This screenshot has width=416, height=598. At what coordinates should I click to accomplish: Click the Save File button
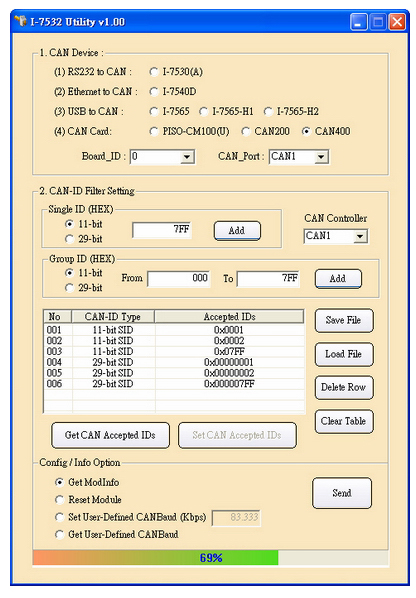pos(344,320)
